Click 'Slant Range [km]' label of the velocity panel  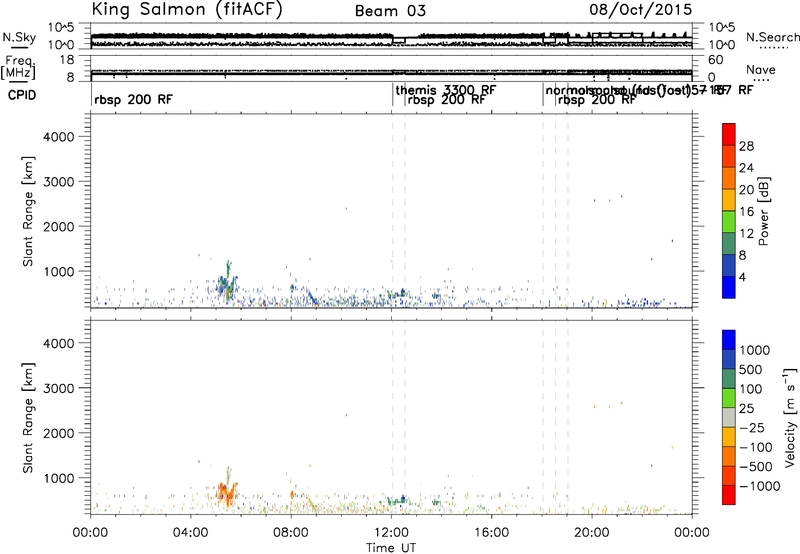tap(28, 418)
